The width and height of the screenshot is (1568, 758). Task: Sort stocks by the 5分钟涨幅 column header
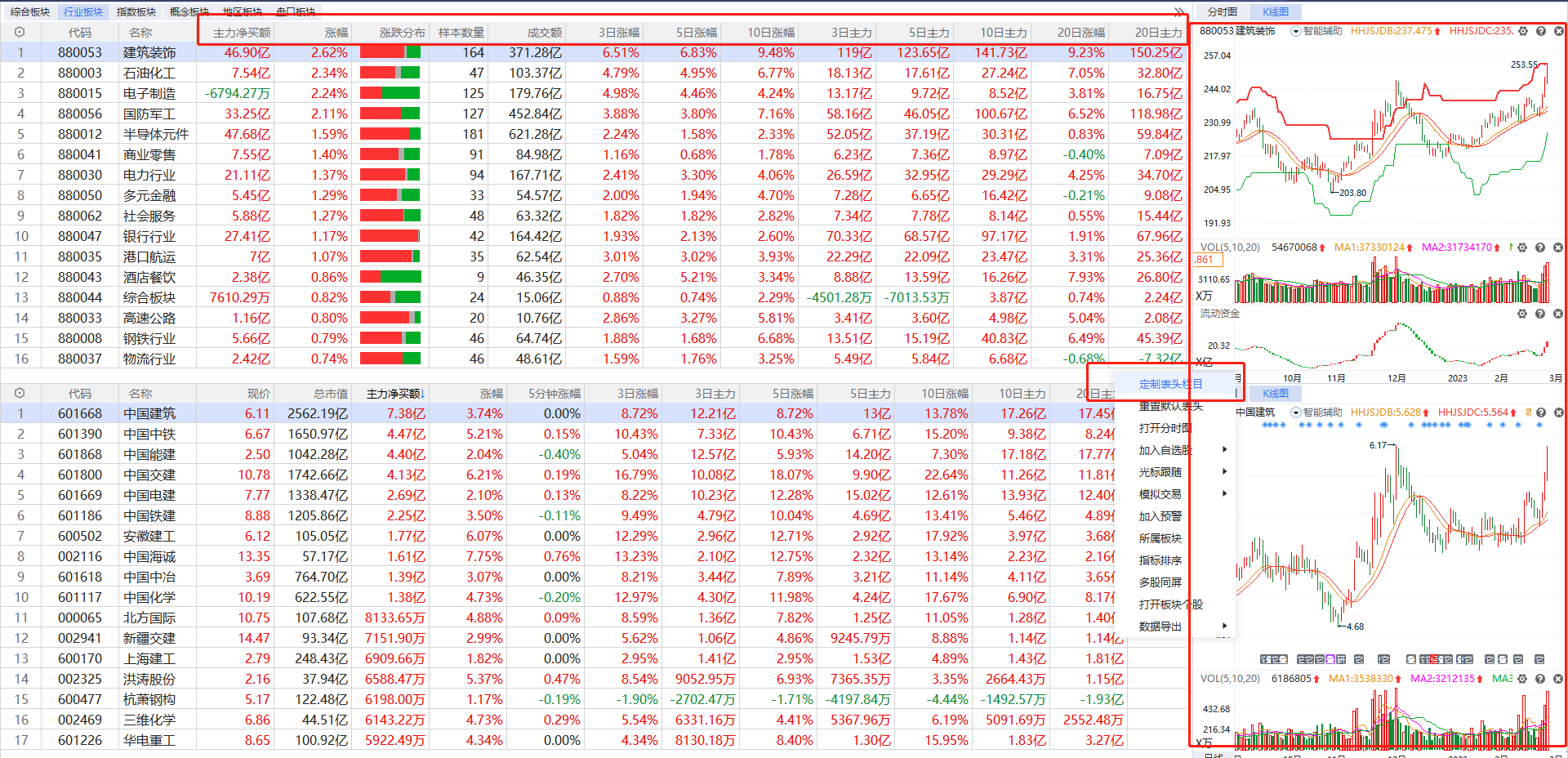click(555, 394)
